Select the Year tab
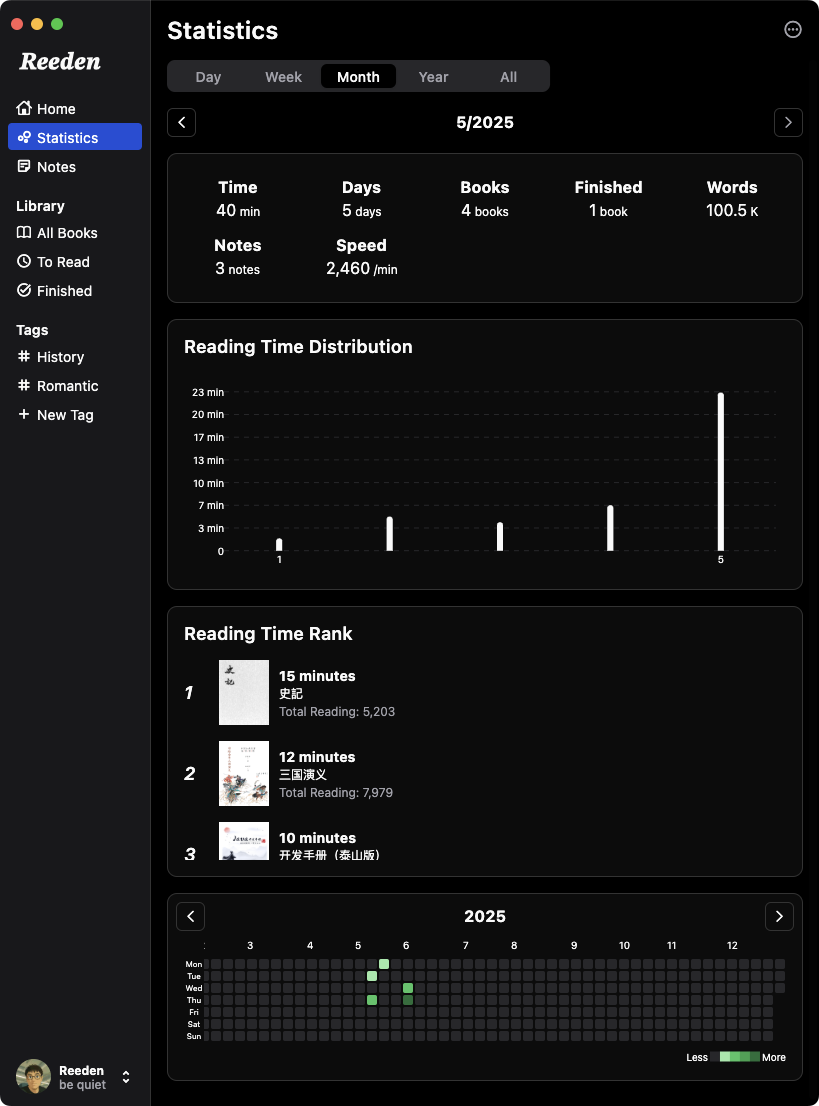The image size is (819, 1106). [433, 76]
